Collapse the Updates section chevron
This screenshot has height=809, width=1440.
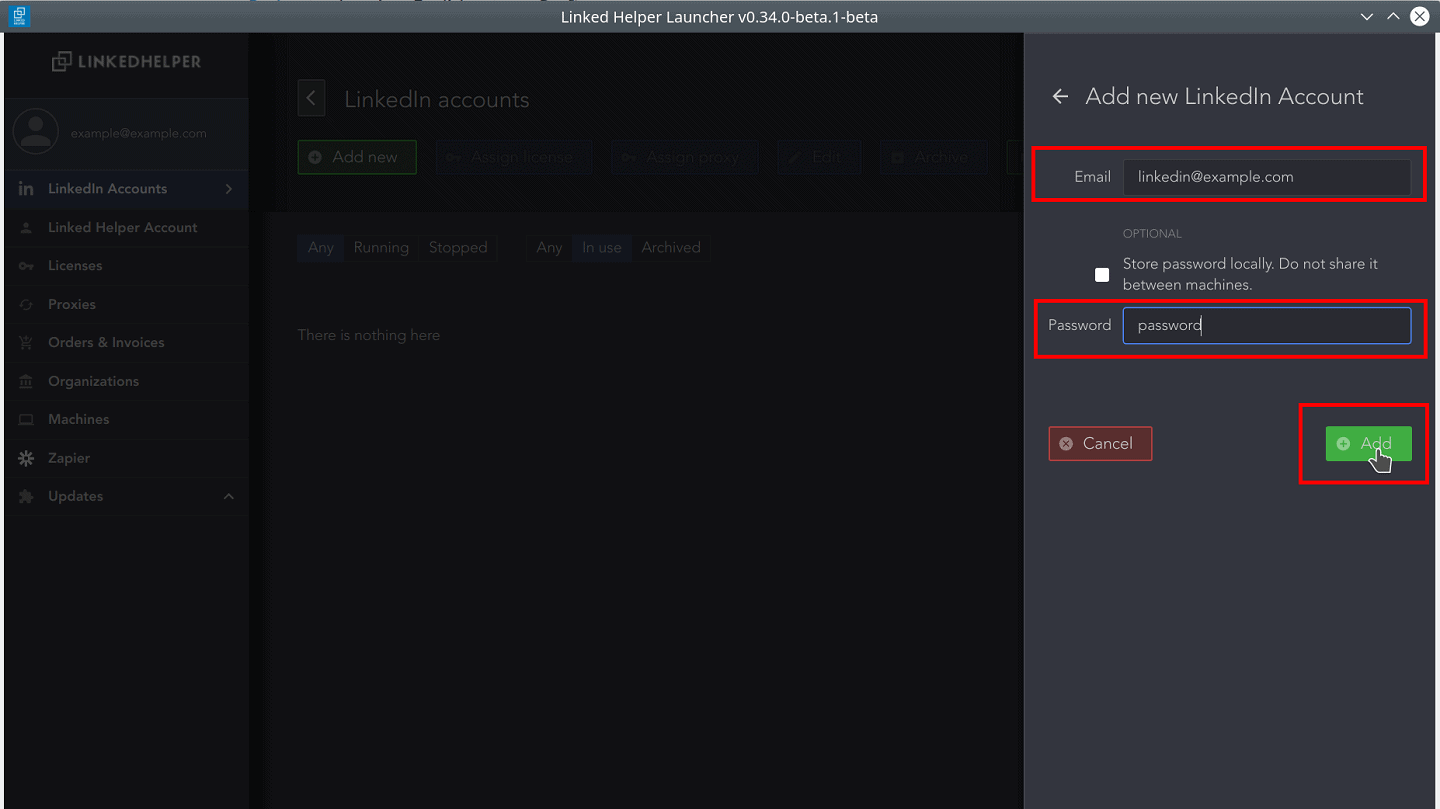[x=229, y=497]
